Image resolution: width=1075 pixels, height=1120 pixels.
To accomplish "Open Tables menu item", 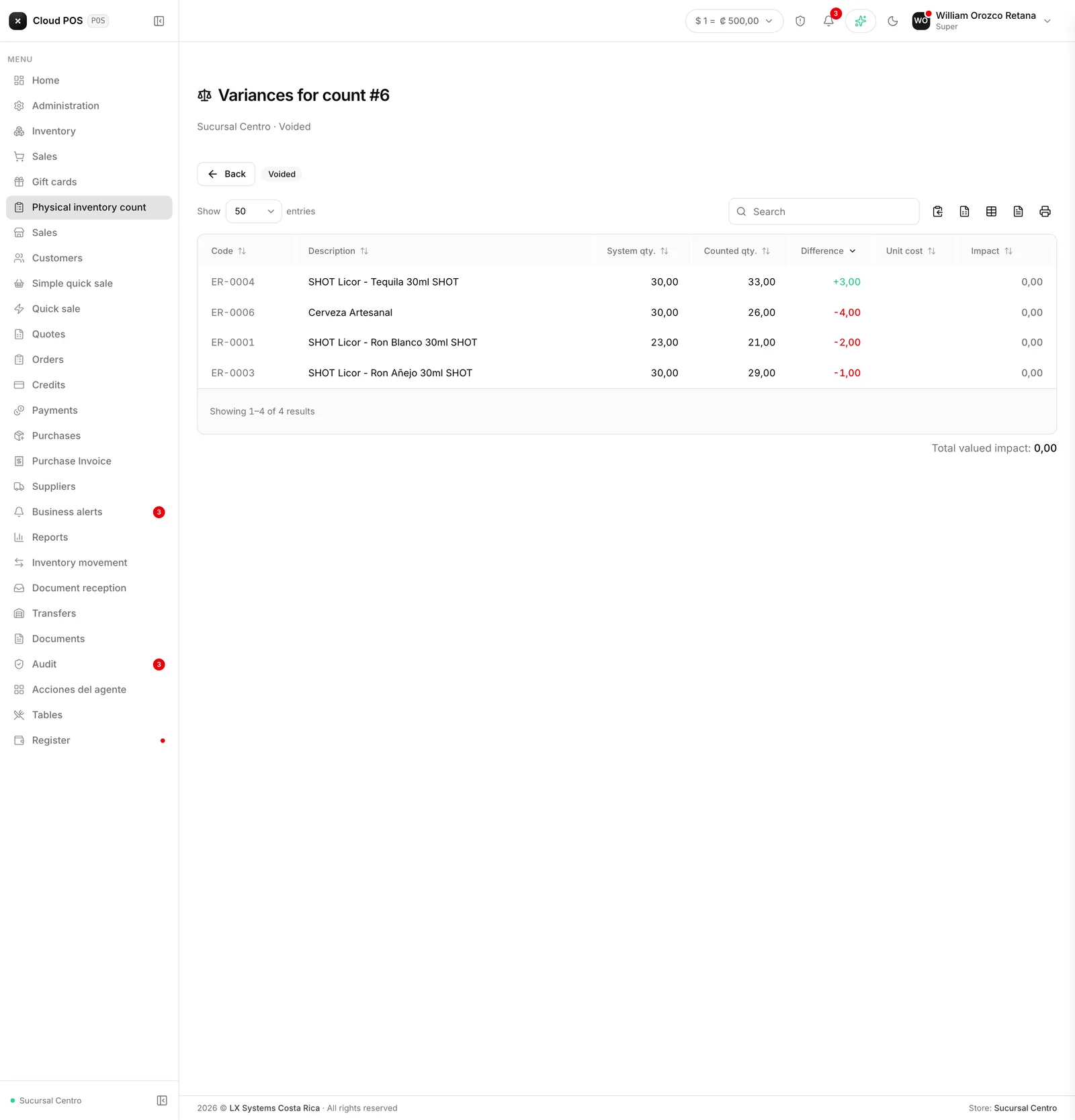I will pyautogui.click(x=89, y=715).
